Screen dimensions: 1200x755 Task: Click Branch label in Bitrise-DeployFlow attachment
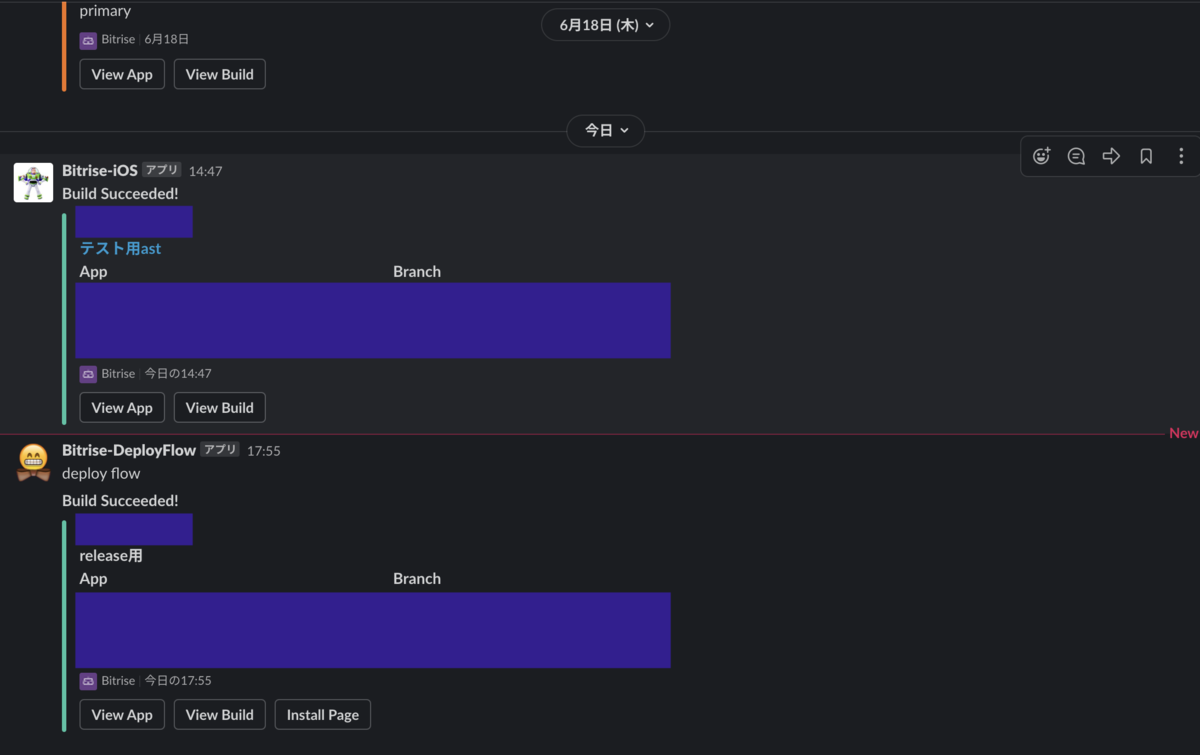[417, 579]
